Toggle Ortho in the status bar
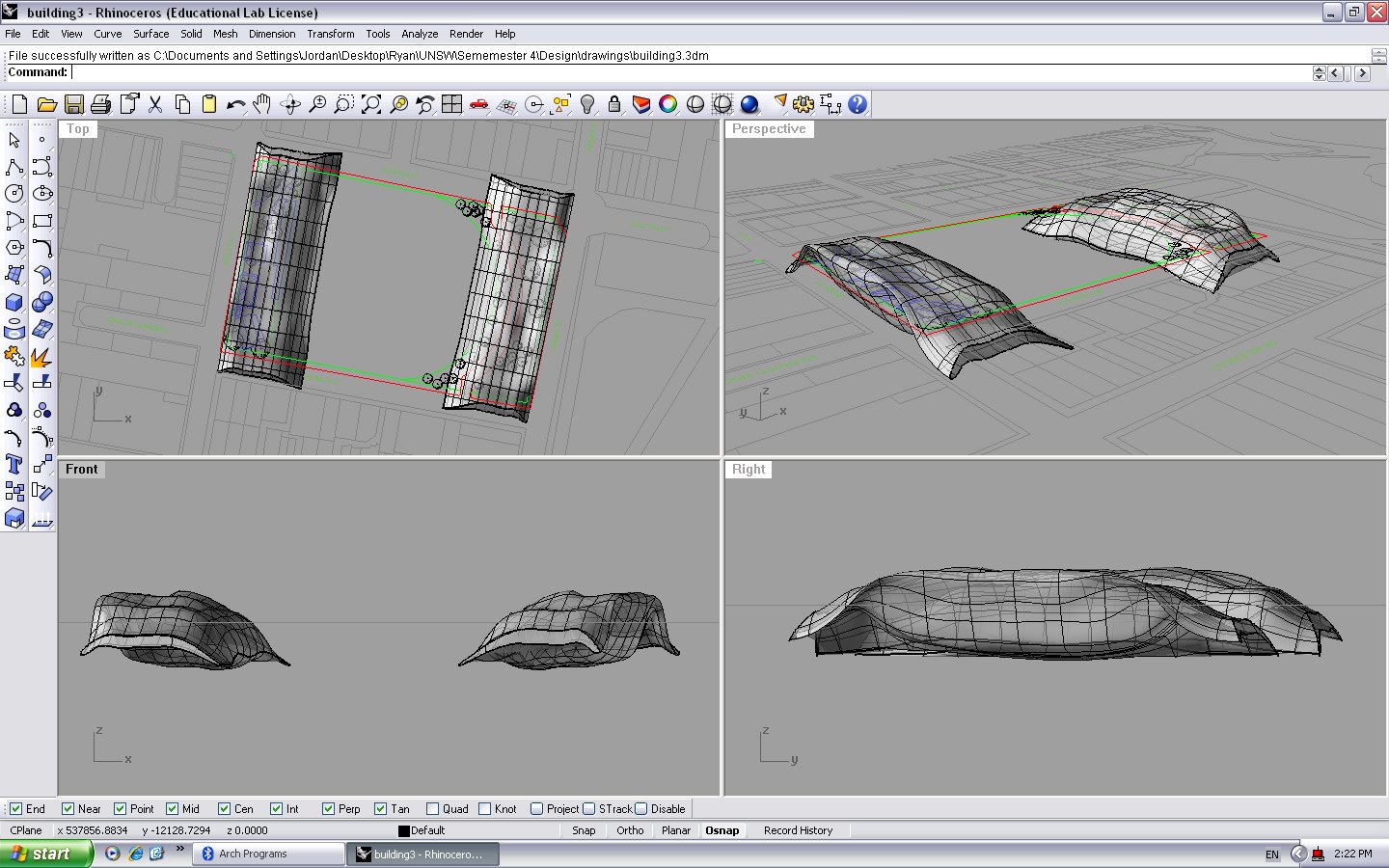1389x868 pixels. 630,830
